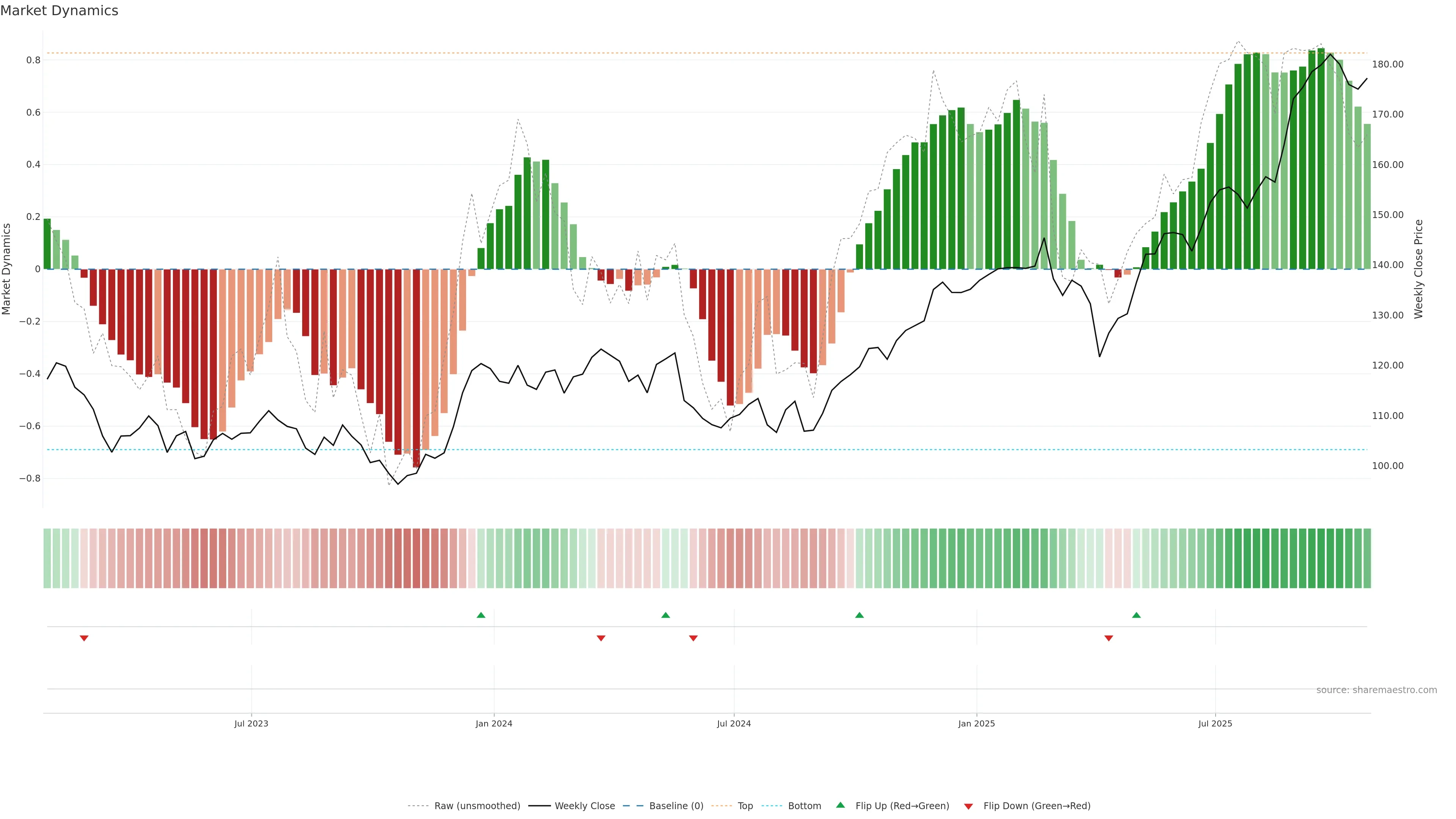This screenshot has height=819, width=1456.
Task: Click the Flip Down marker just before Jul 2024
Action: point(693,638)
